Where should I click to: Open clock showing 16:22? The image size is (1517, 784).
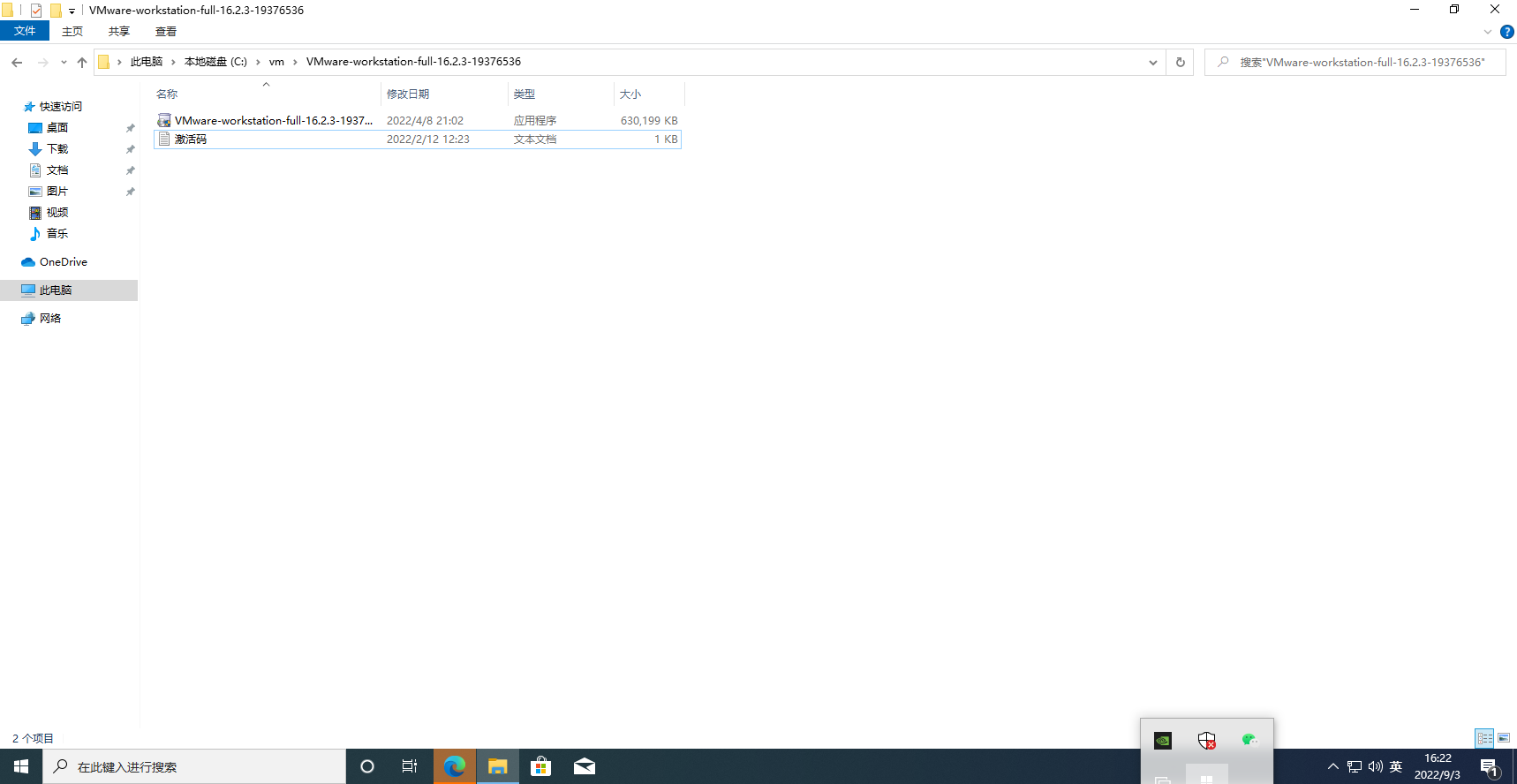tap(1438, 766)
